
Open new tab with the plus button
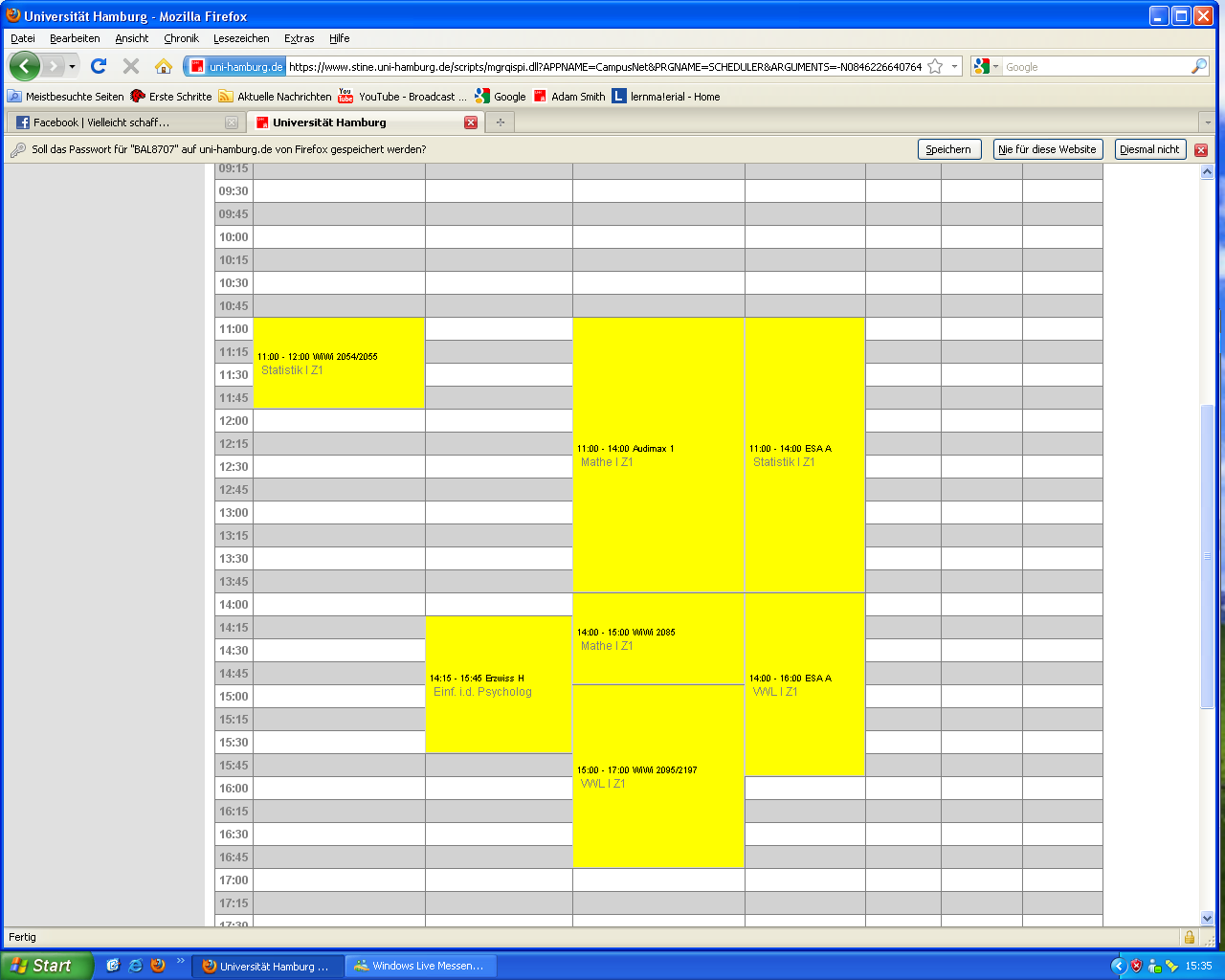(x=500, y=122)
